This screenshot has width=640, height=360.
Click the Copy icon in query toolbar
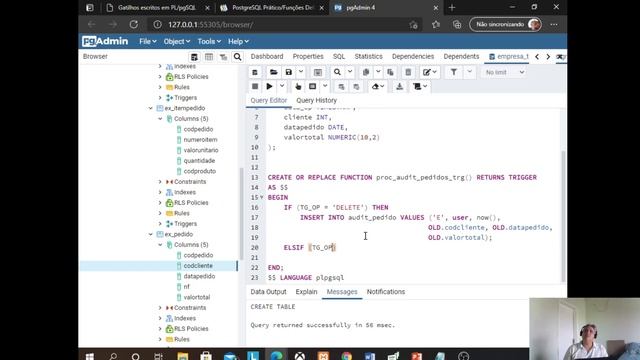[366, 72]
